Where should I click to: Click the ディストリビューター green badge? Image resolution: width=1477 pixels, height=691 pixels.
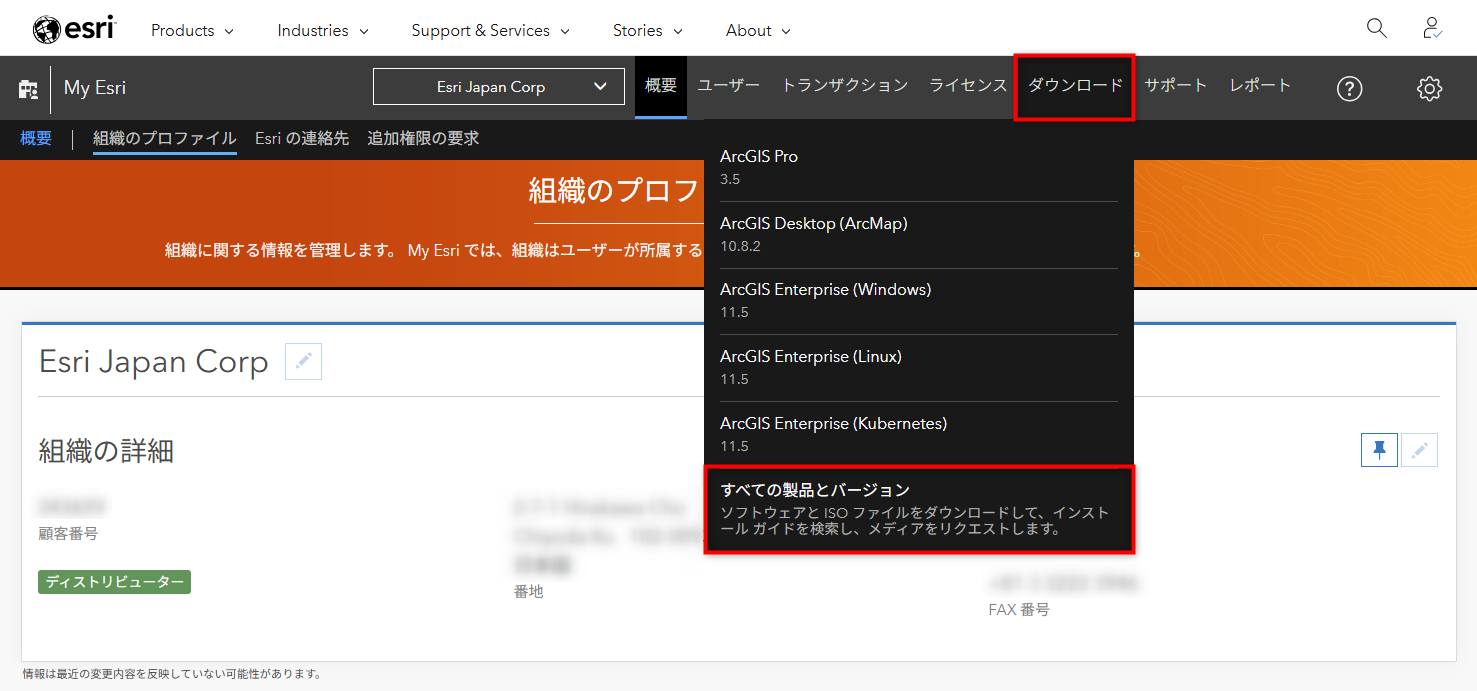(115, 581)
